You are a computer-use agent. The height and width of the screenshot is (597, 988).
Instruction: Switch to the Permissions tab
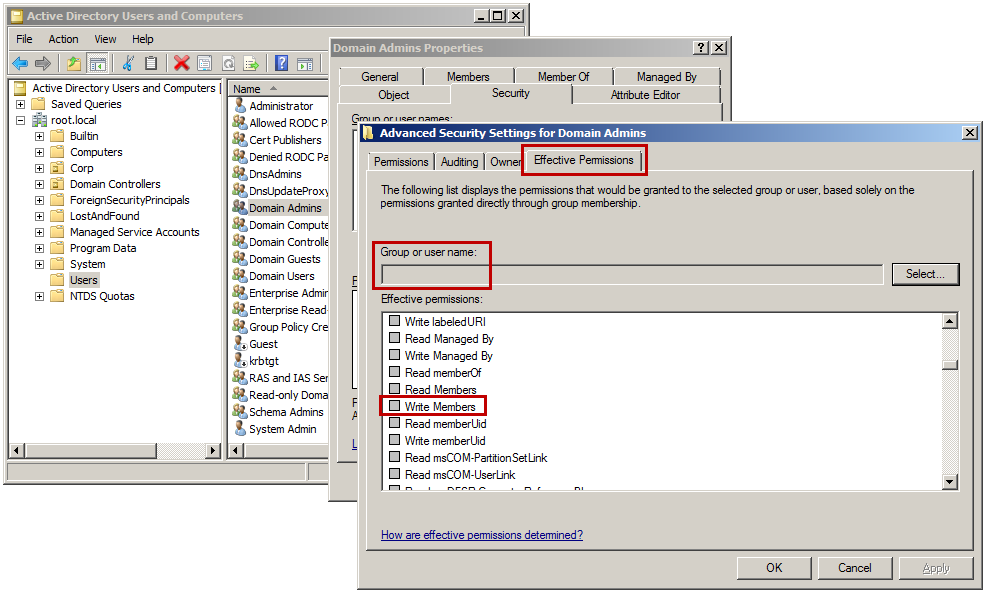point(401,161)
